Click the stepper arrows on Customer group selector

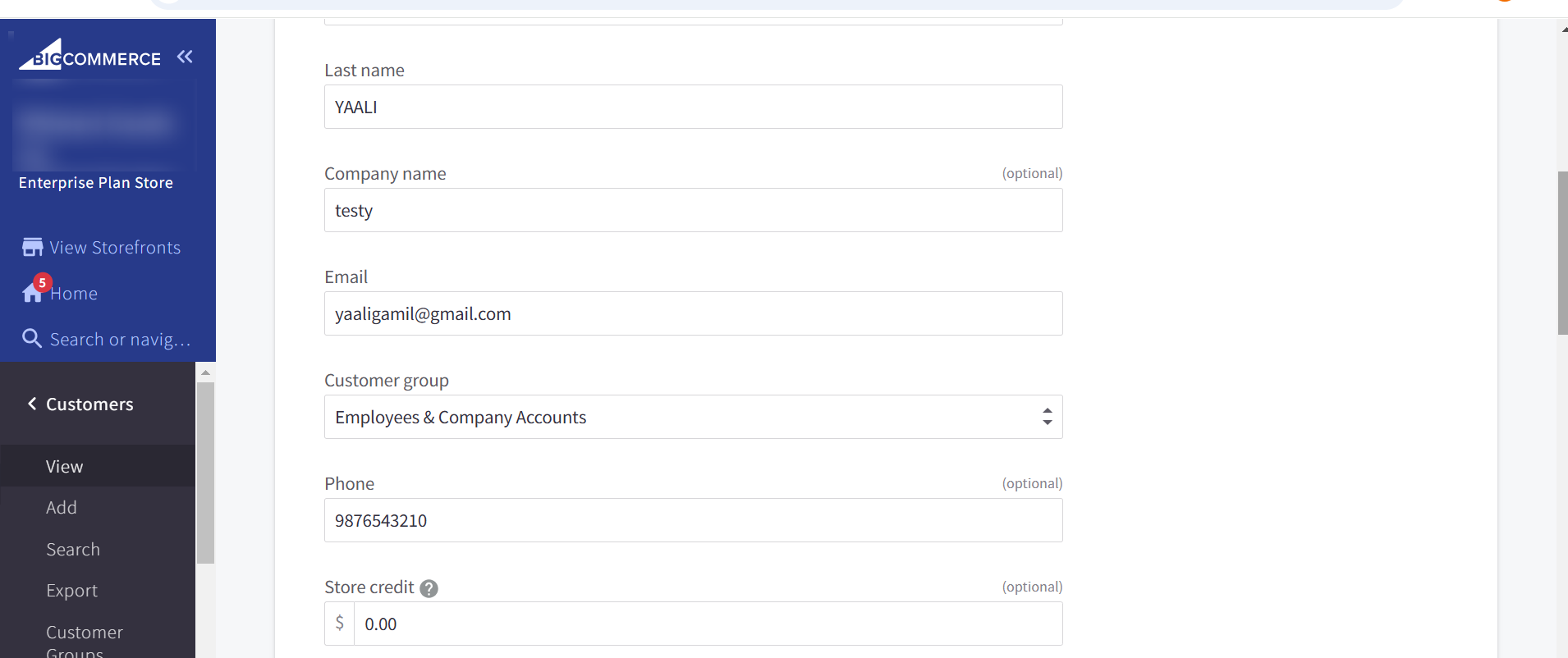tap(1046, 417)
